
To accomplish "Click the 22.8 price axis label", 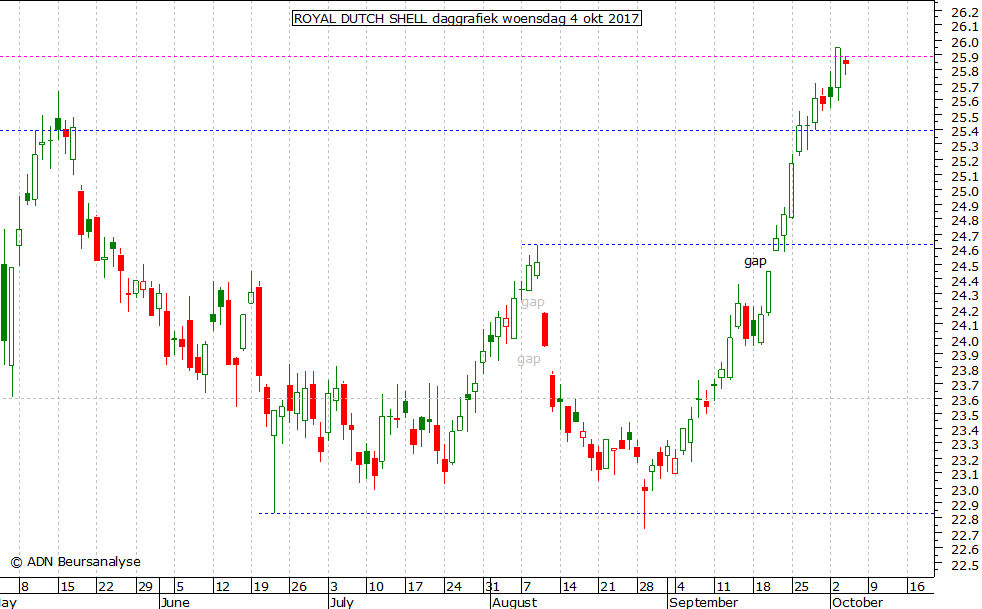I will click(x=964, y=519).
